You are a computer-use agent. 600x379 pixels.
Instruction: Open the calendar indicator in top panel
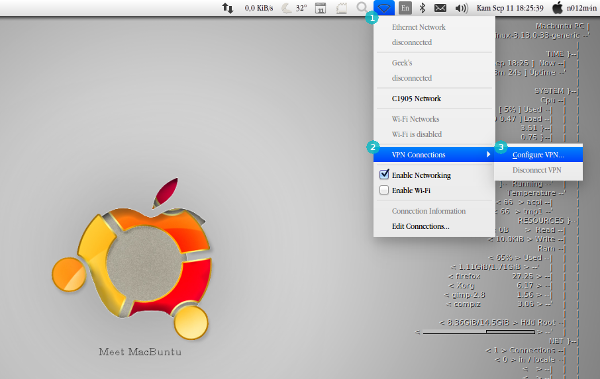coord(320,8)
